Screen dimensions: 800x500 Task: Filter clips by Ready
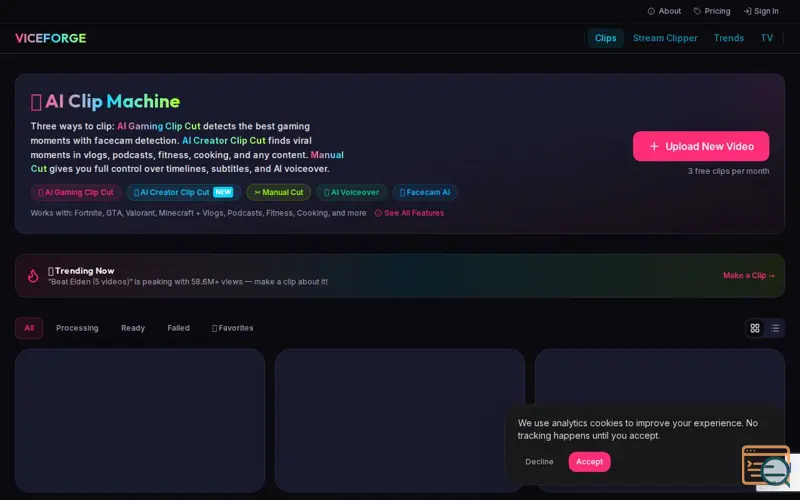point(133,328)
